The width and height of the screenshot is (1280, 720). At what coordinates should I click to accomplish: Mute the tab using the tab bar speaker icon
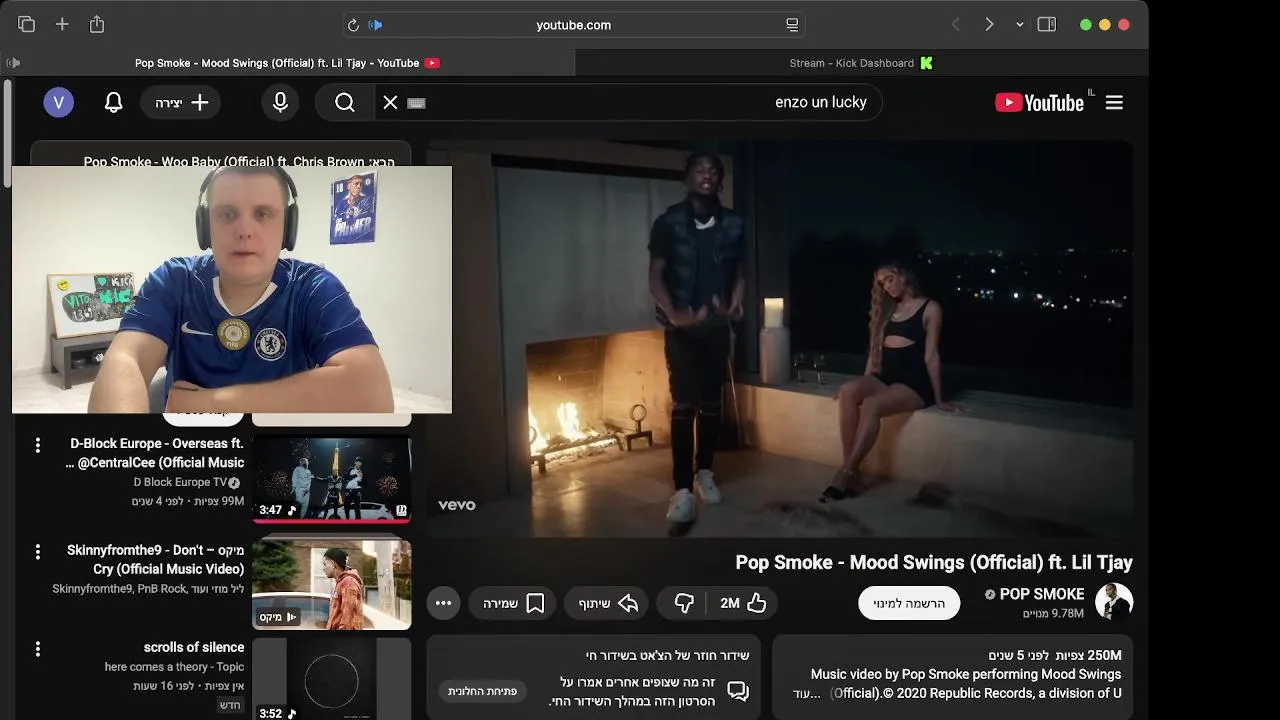(x=13, y=63)
